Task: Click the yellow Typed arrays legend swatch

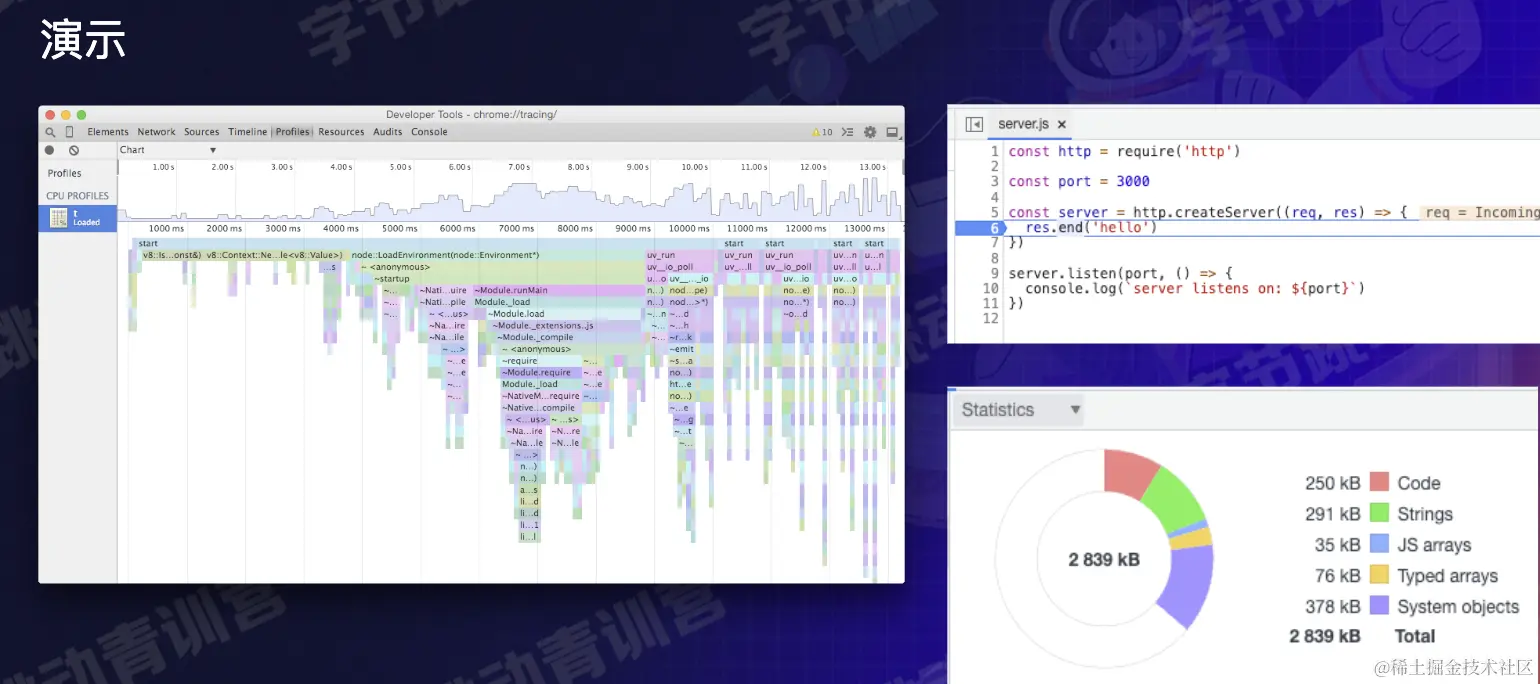Action: [x=1379, y=575]
